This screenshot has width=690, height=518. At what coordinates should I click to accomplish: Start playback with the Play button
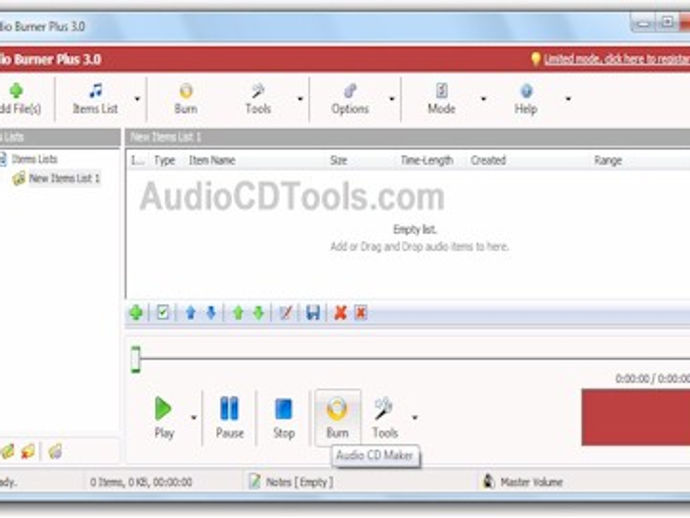coord(164,417)
